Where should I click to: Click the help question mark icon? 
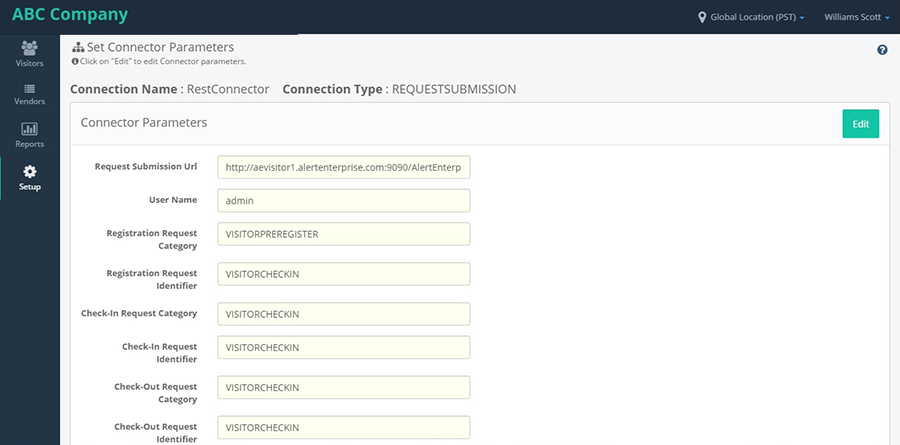(882, 50)
